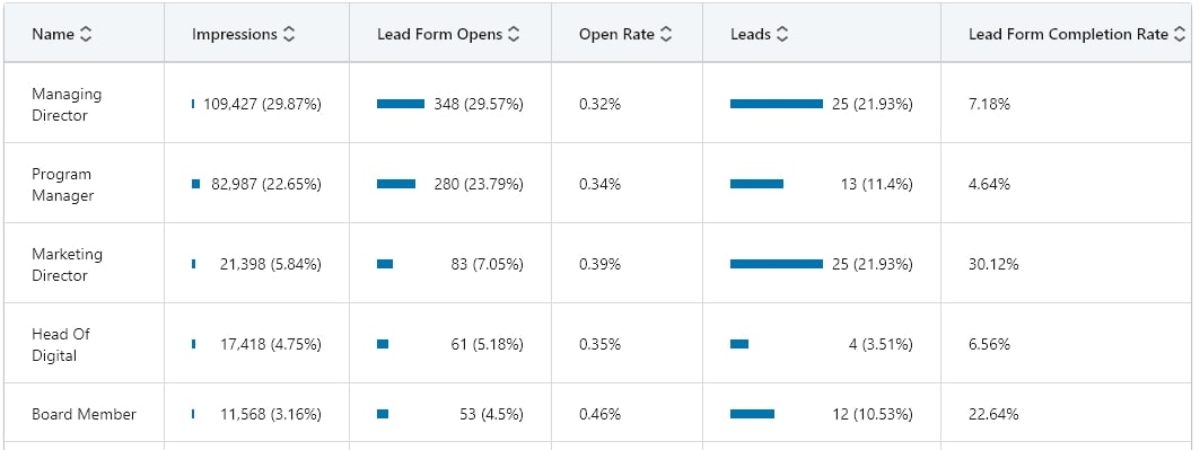Sort by the Name column sort icon
Image resolution: width=1200 pixels, height=450 pixels.
click(85, 34)
